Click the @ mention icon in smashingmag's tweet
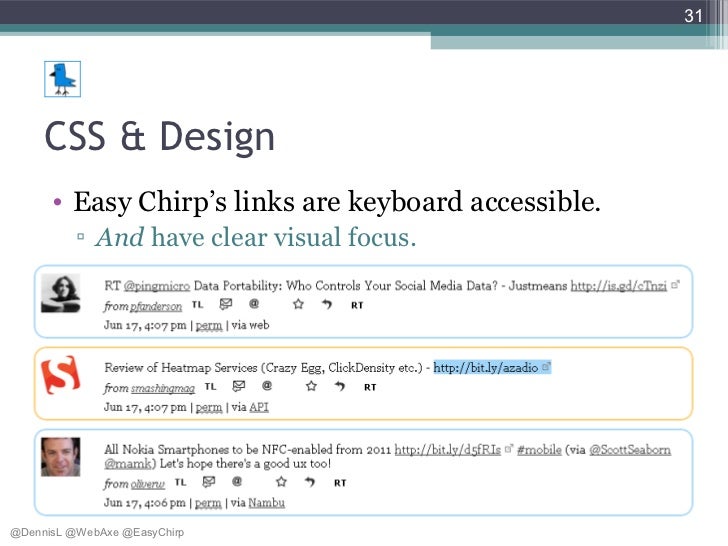This screenshot has width=728, height=546. point(266,385)
